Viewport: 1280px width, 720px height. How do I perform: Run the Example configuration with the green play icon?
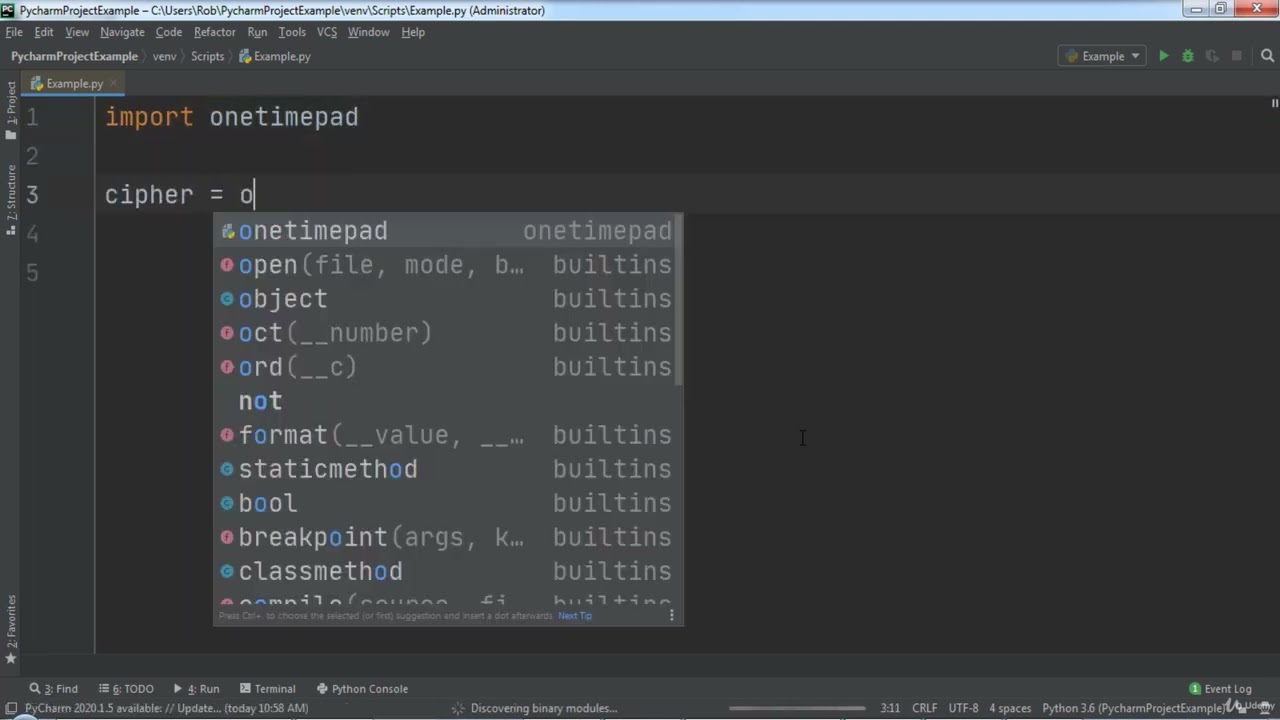(x=1163, y=57)
